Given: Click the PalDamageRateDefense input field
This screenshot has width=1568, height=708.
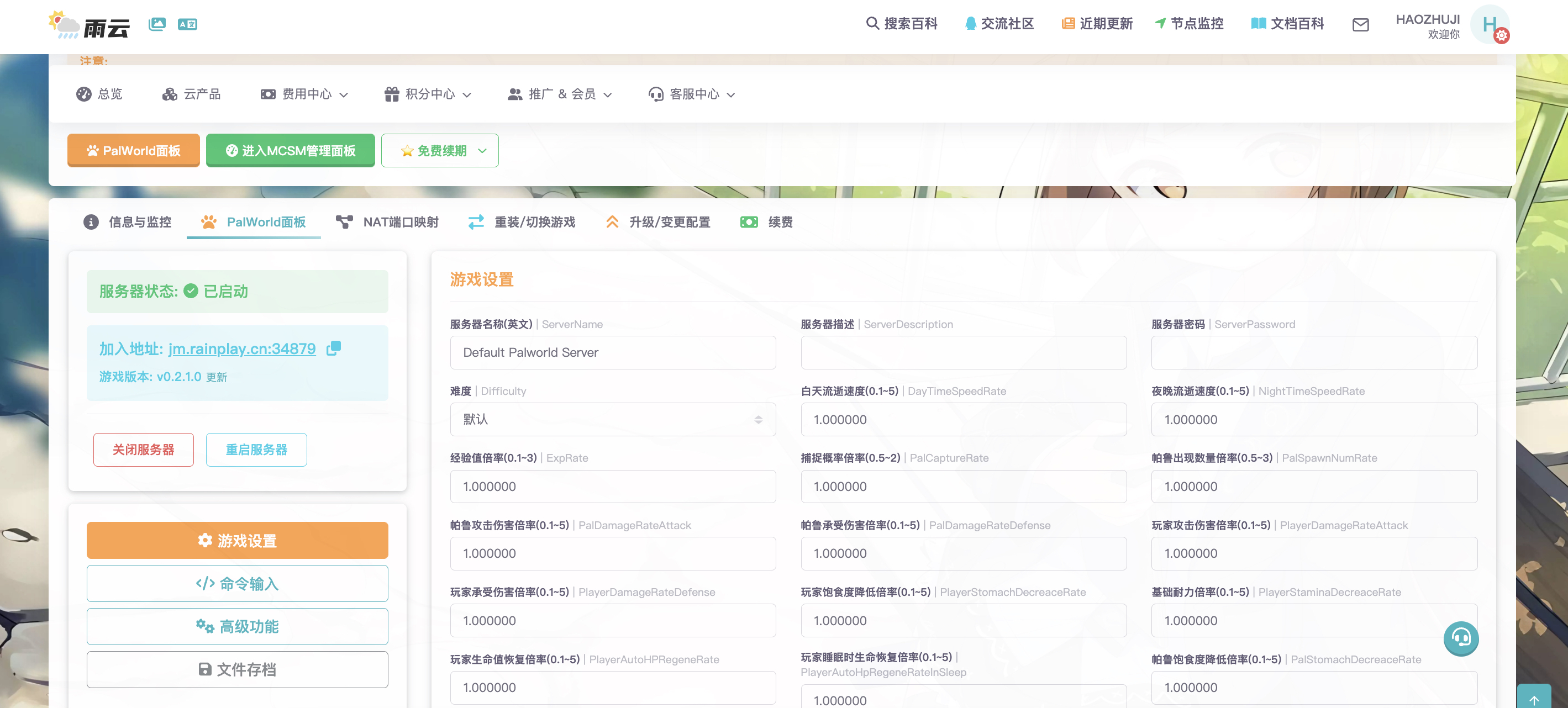Looking at the screenshot, I should tap(964, 553).
